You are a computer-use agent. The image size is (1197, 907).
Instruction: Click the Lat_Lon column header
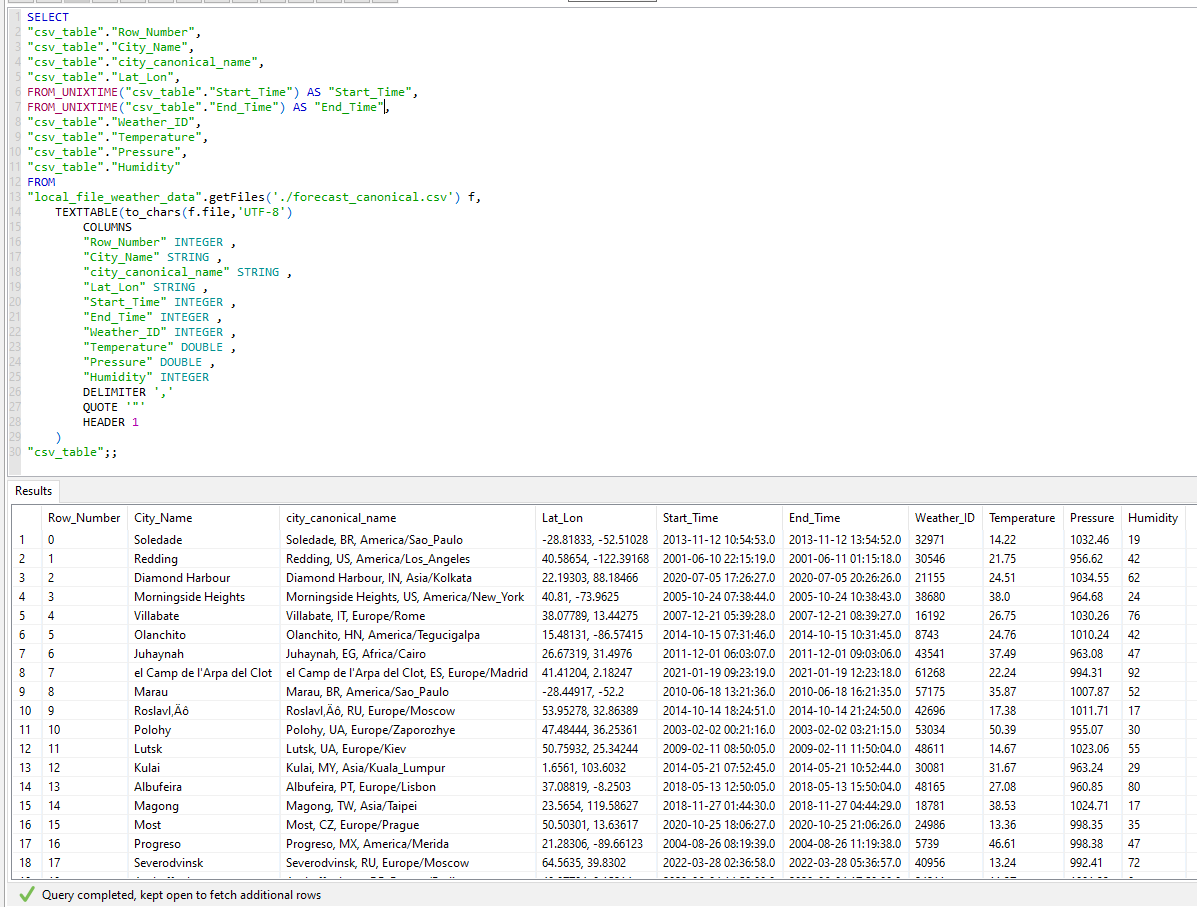coord(562,518)
